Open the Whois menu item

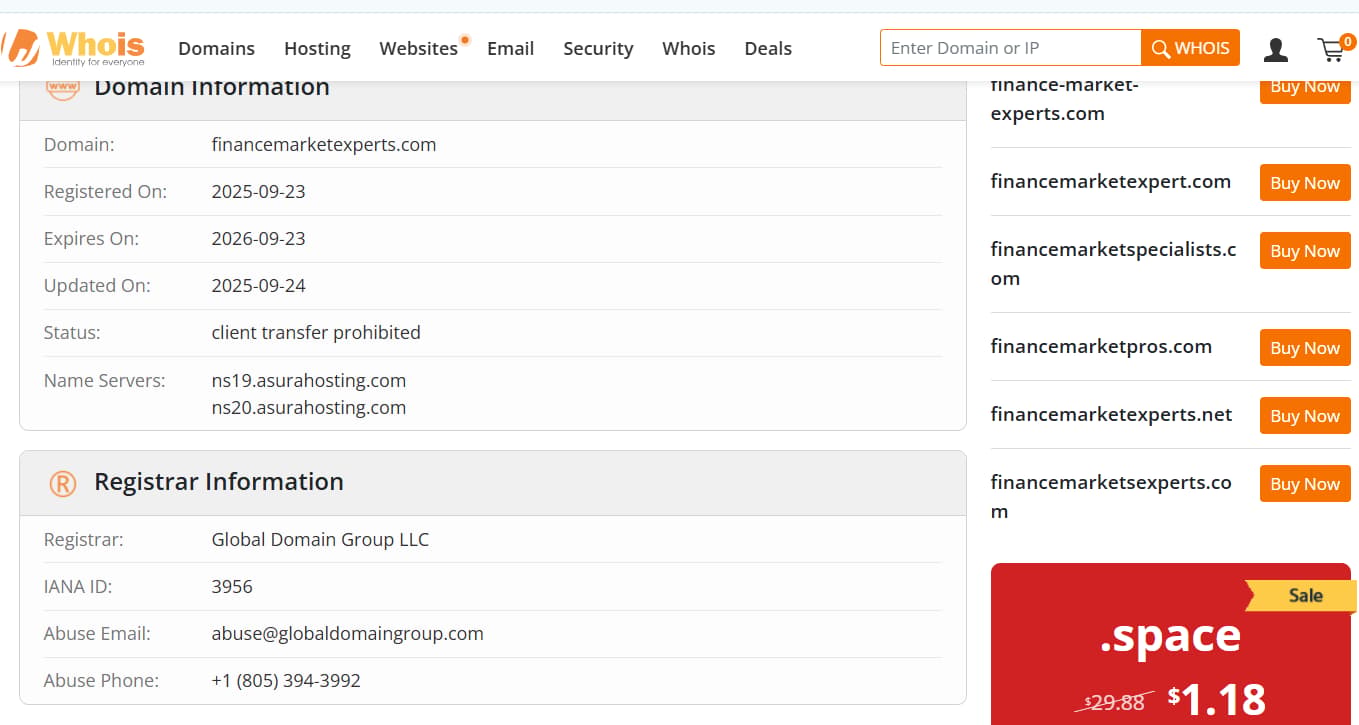(x=688, y=48)
